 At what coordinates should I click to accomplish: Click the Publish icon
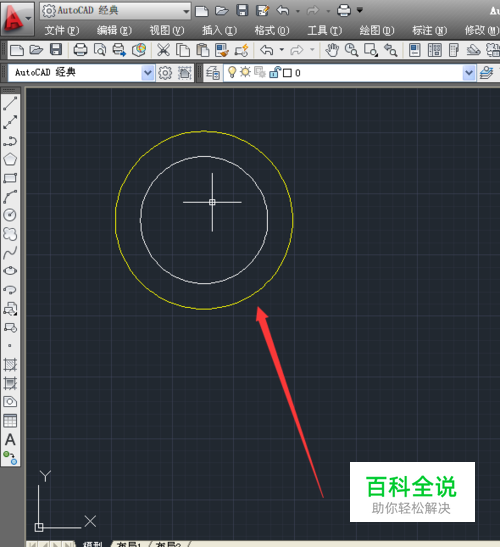point(119,50)
